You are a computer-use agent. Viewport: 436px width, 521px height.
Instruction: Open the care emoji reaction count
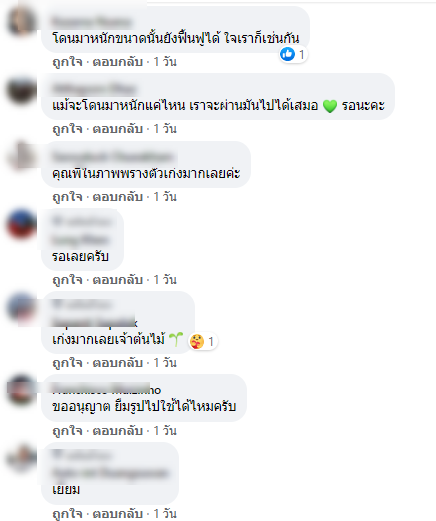(203, 341)
